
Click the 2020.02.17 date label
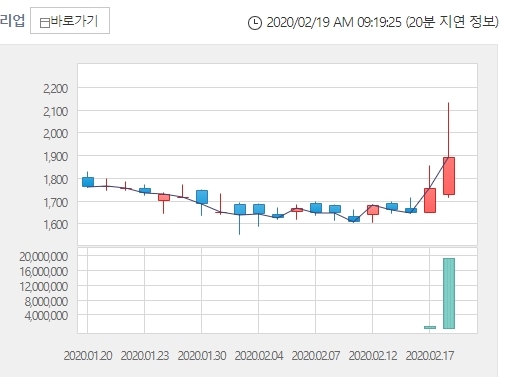coord(430,356)
